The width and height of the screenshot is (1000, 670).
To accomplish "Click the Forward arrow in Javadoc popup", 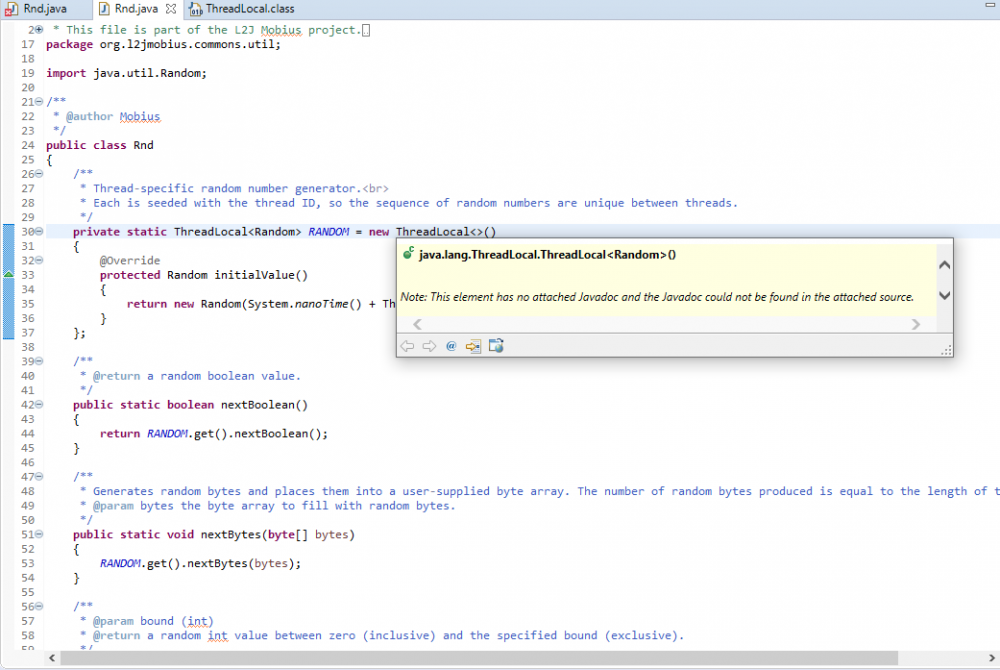I will coord(428,346).
